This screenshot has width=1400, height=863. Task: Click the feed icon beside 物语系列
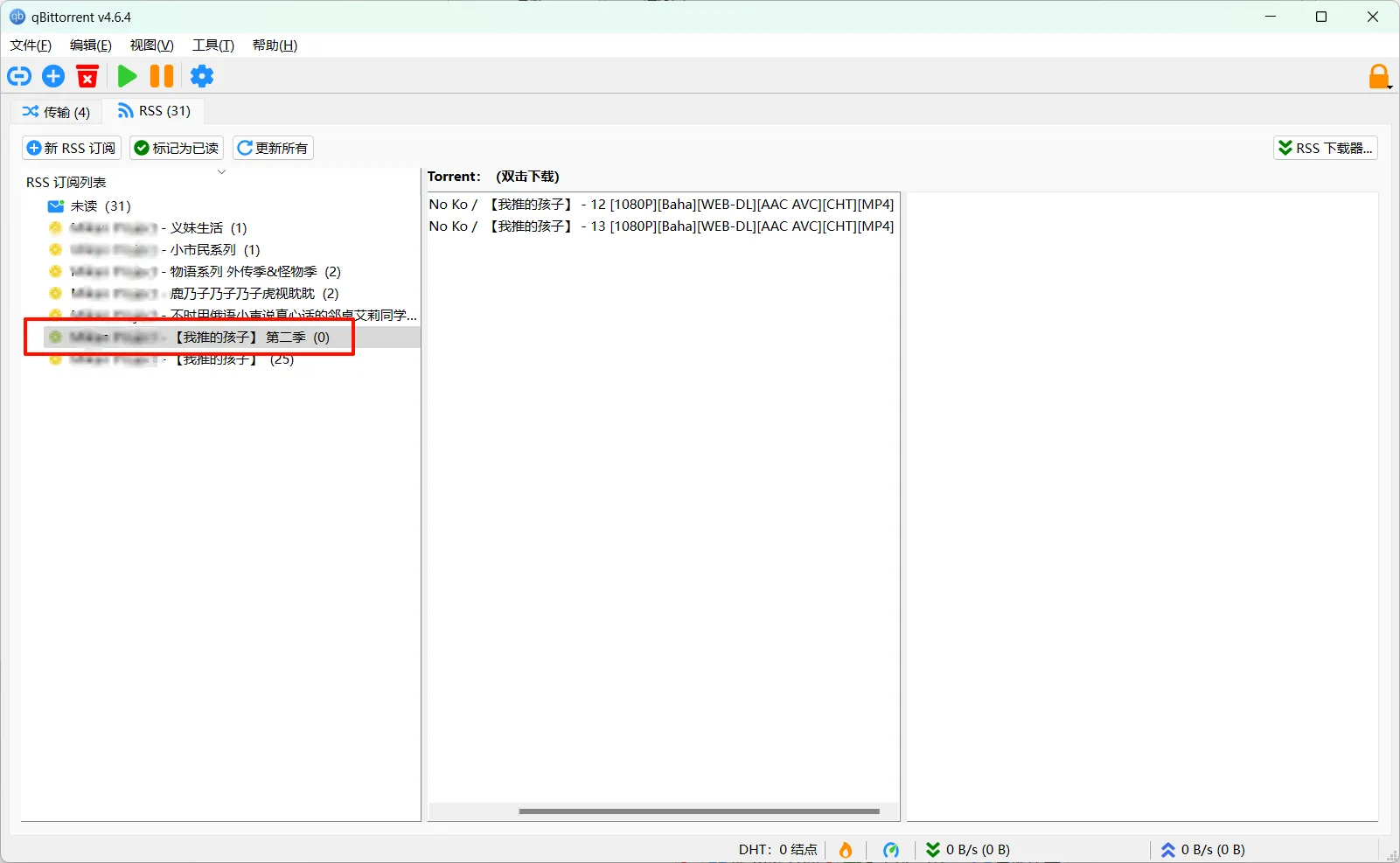(55, 272)
